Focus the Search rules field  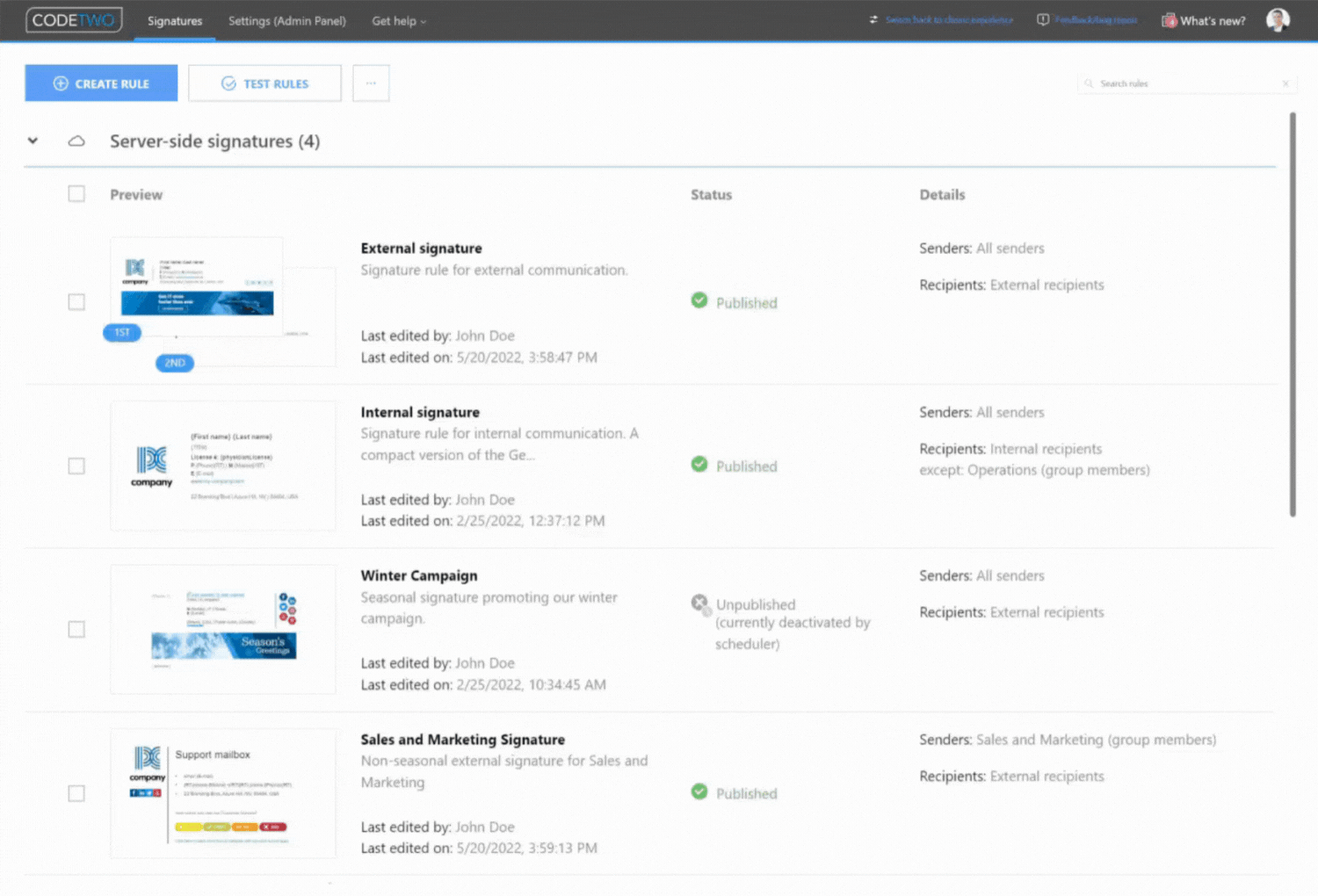[x=1186, y=83]
